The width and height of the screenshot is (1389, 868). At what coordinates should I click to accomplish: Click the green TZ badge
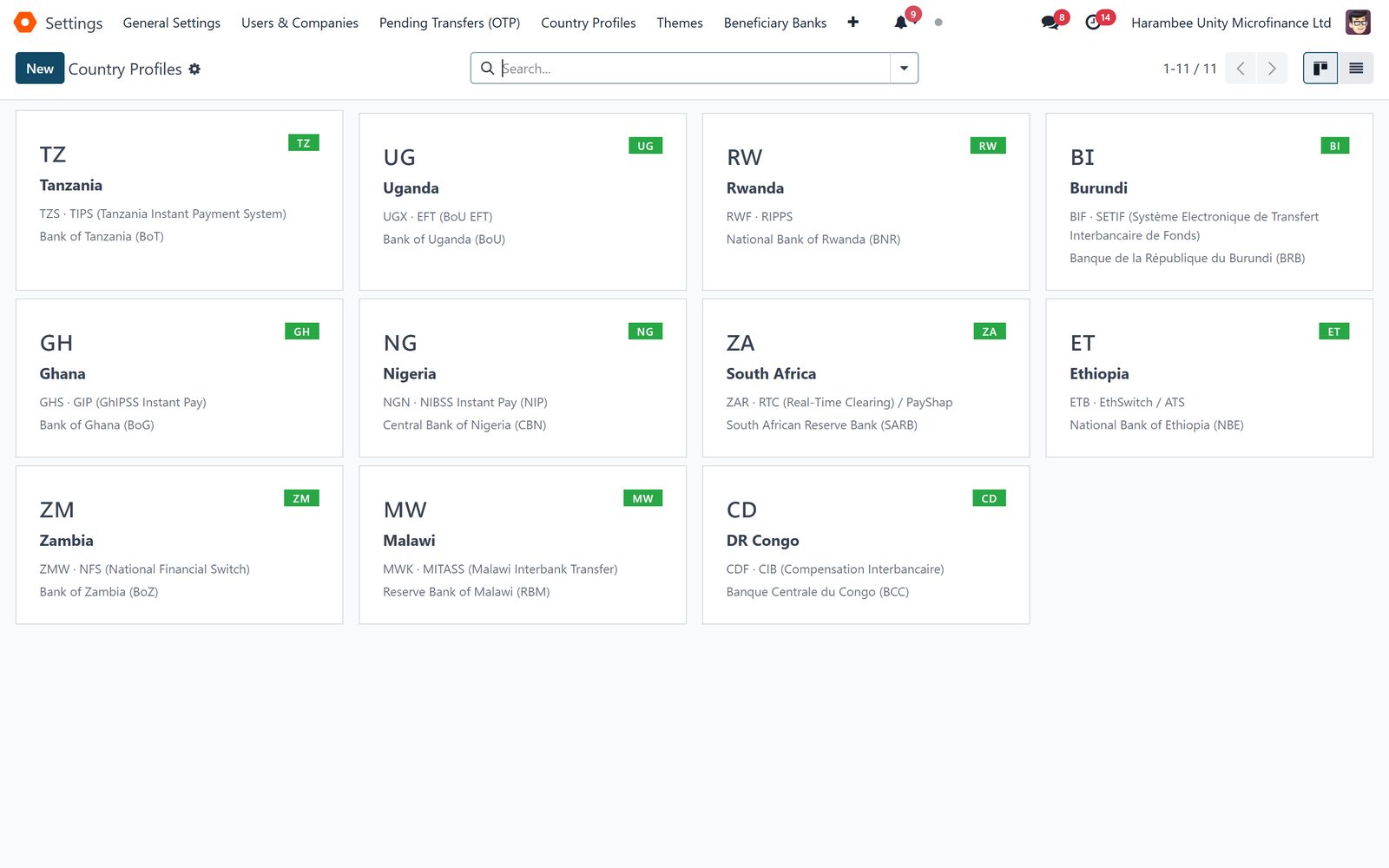pyautogui.click(x=304, y=143)
